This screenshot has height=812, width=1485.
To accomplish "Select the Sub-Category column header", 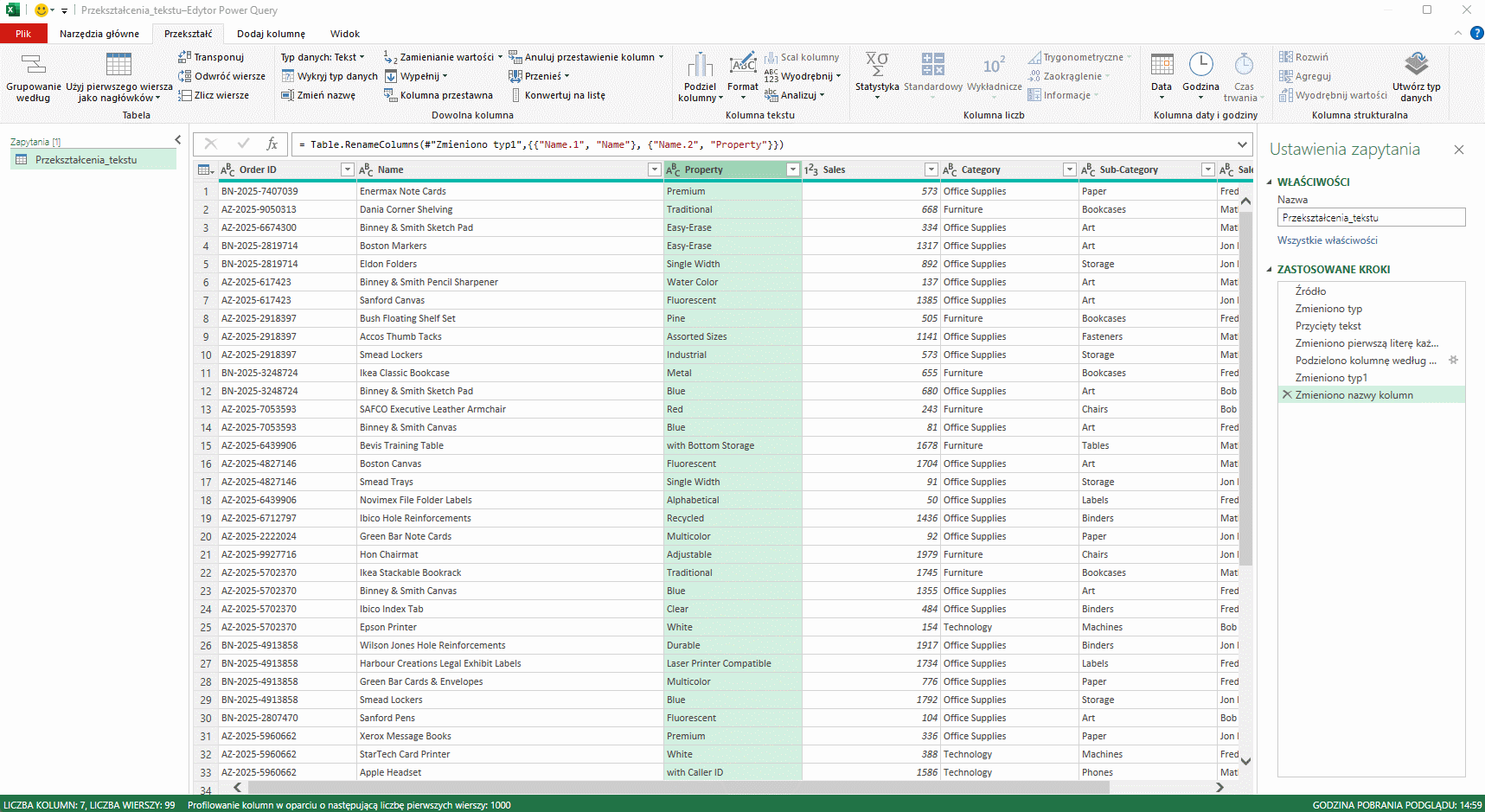I will 1147,169.
